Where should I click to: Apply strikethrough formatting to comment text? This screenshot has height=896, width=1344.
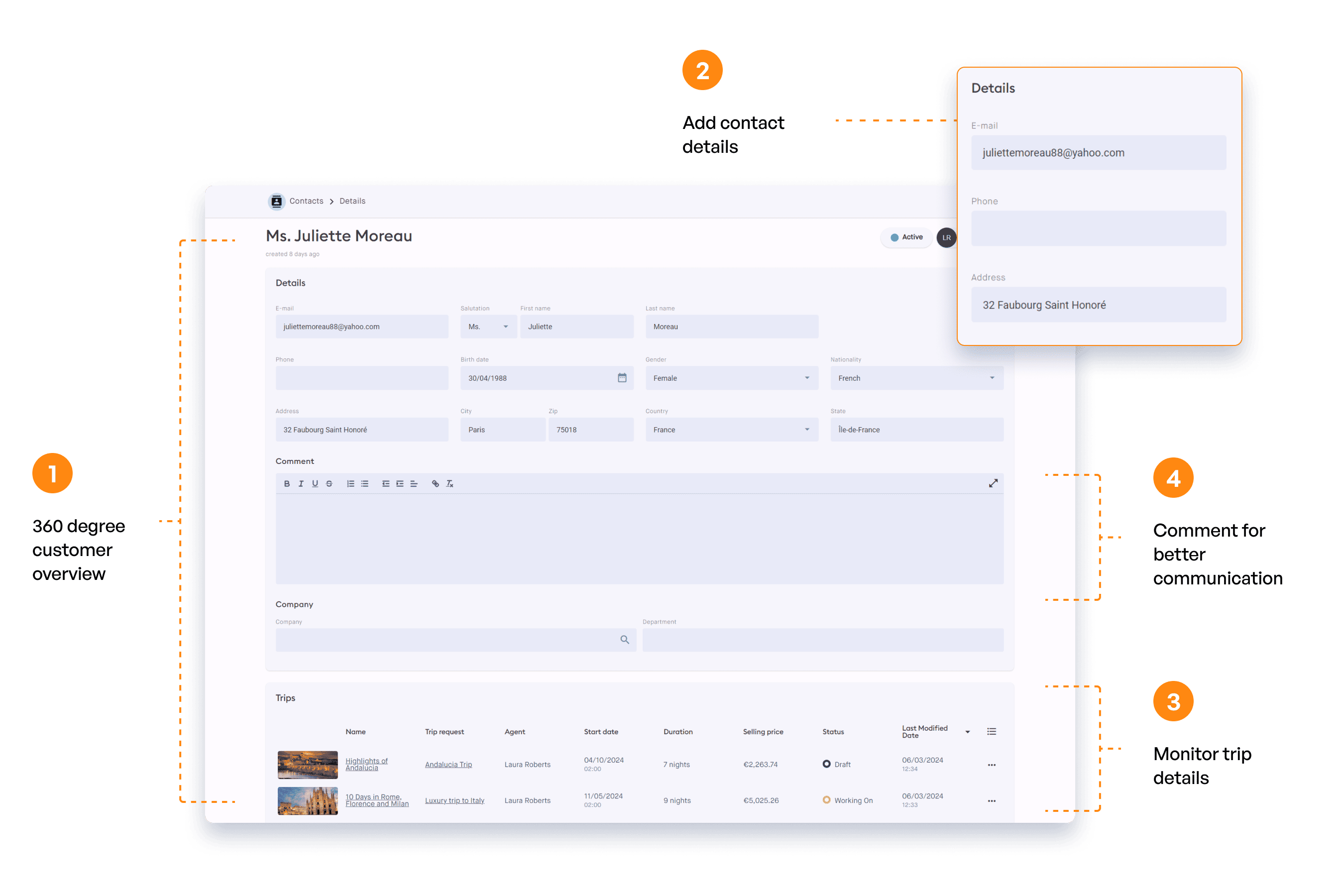click(x=329, y=483)
